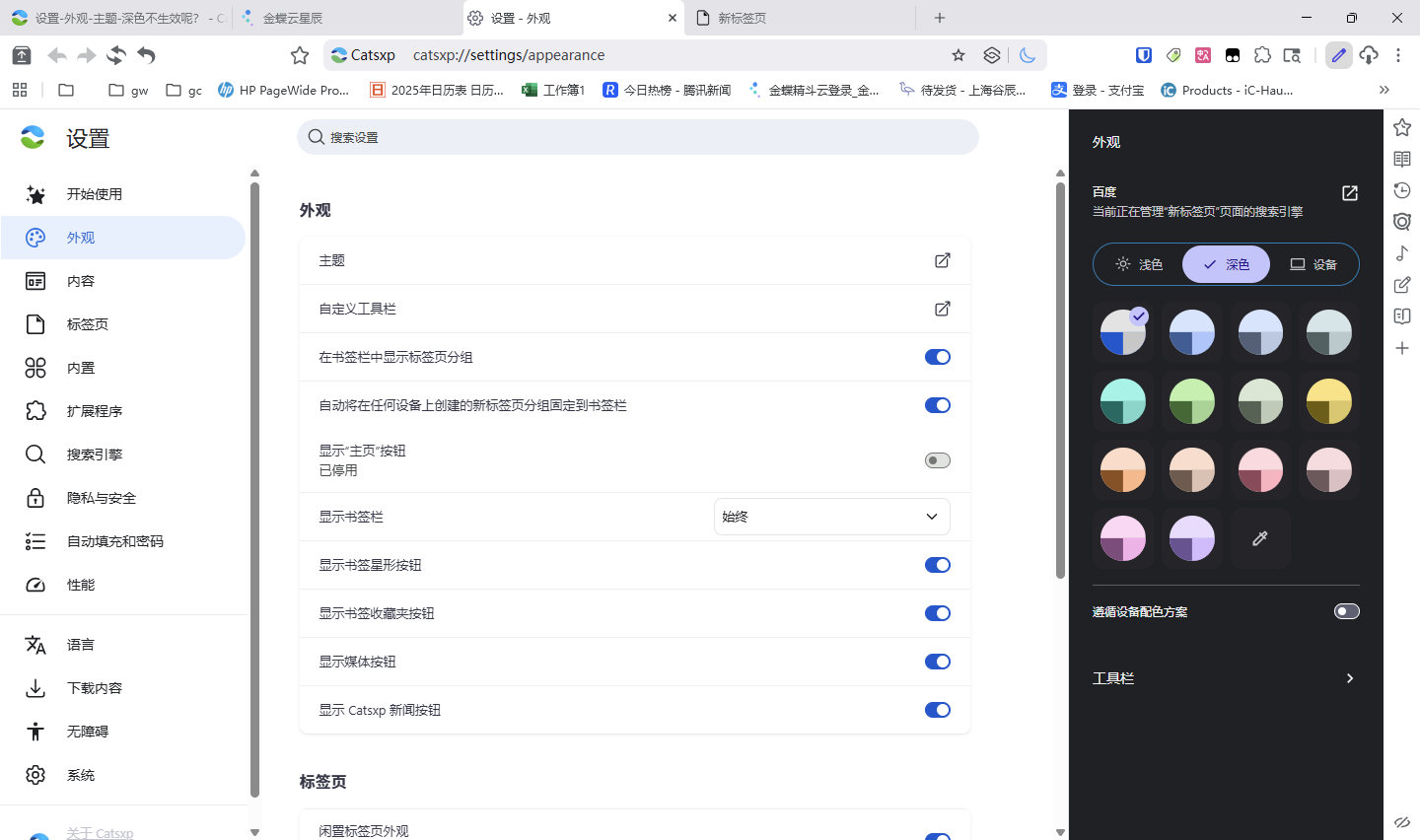This screenshot has height=840, width=1420.
Task: Select the 浅色 light theme option
Action: (x=1139, y=264)
